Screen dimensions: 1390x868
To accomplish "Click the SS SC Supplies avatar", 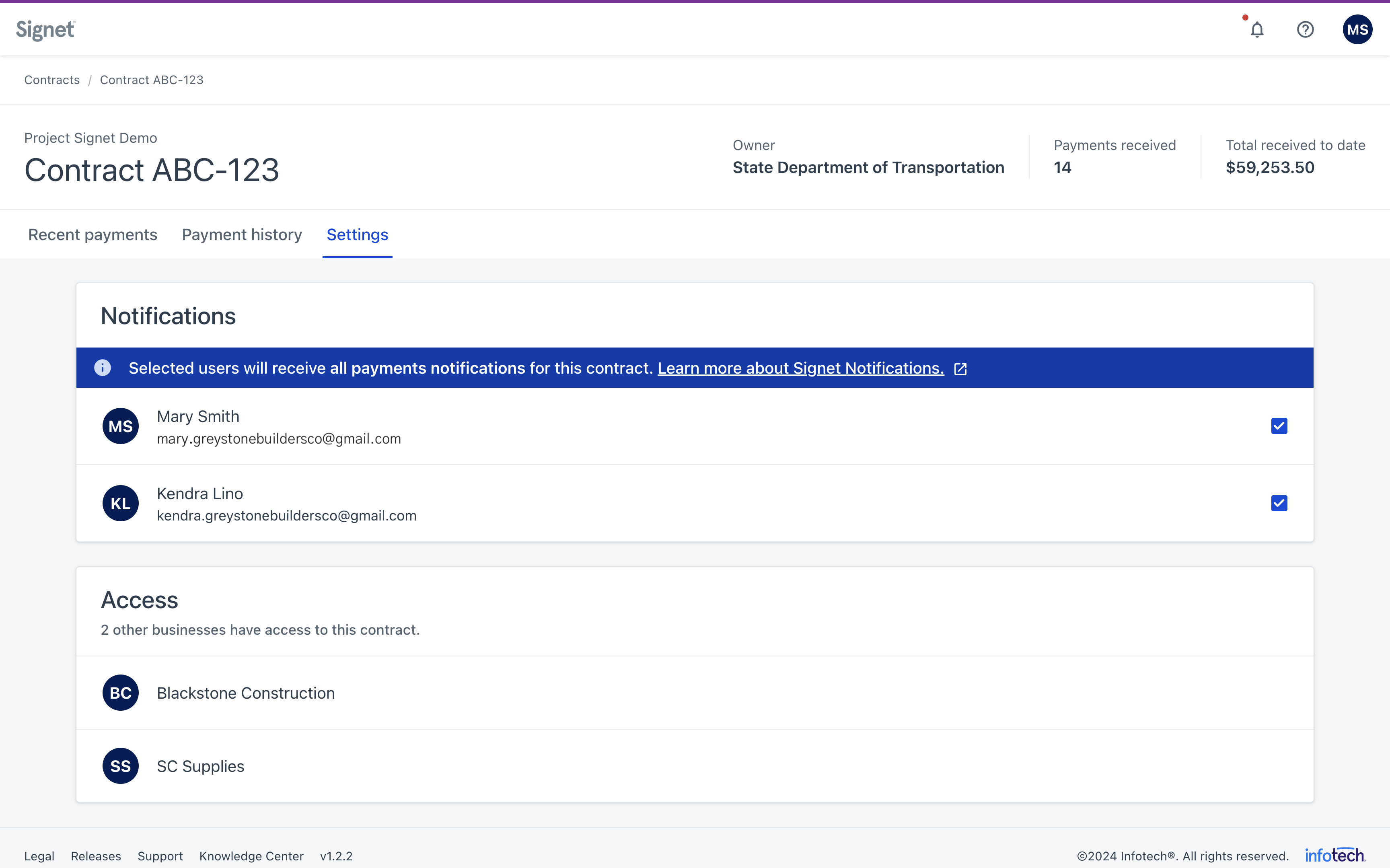I will pos(121,766).
